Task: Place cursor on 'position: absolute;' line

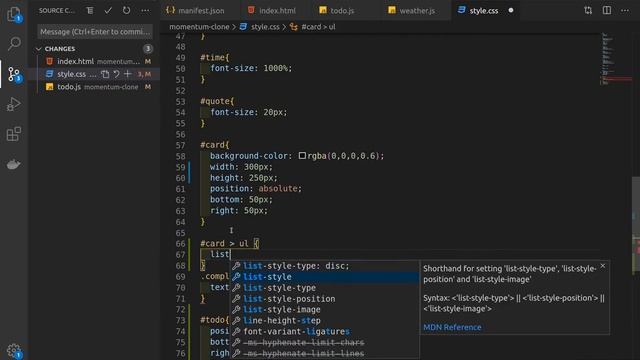Action: tap(256, 189)
